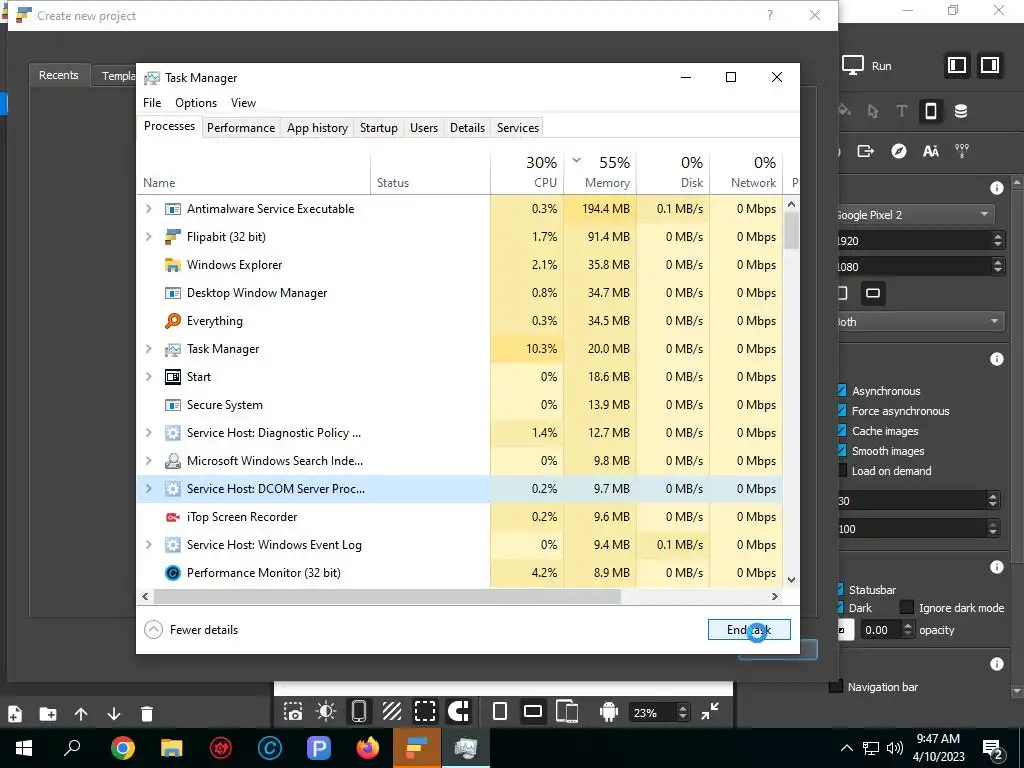
Task: Open the compass navigation icon
Action: coord(899,152)
